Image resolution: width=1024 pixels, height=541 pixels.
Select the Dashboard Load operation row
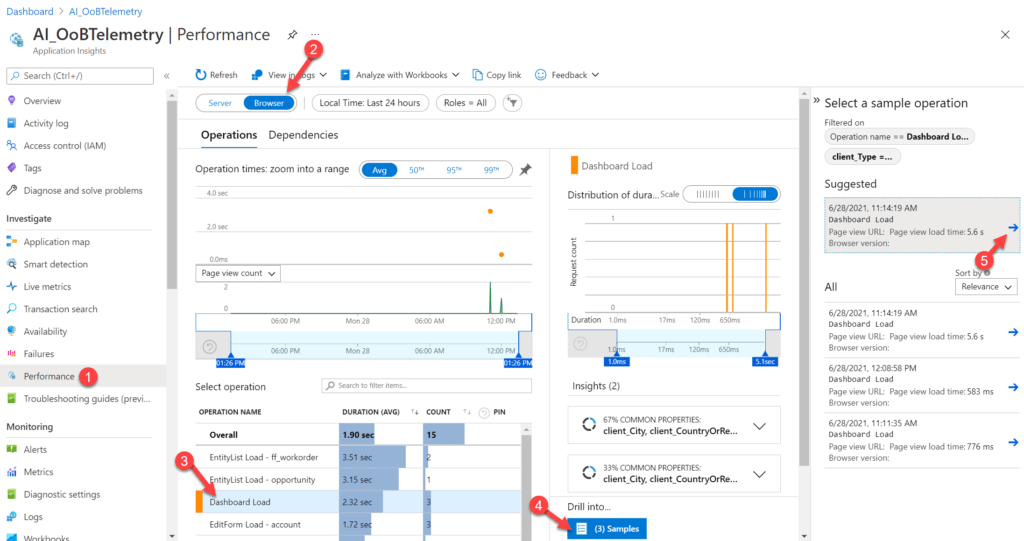click(359, 502)
